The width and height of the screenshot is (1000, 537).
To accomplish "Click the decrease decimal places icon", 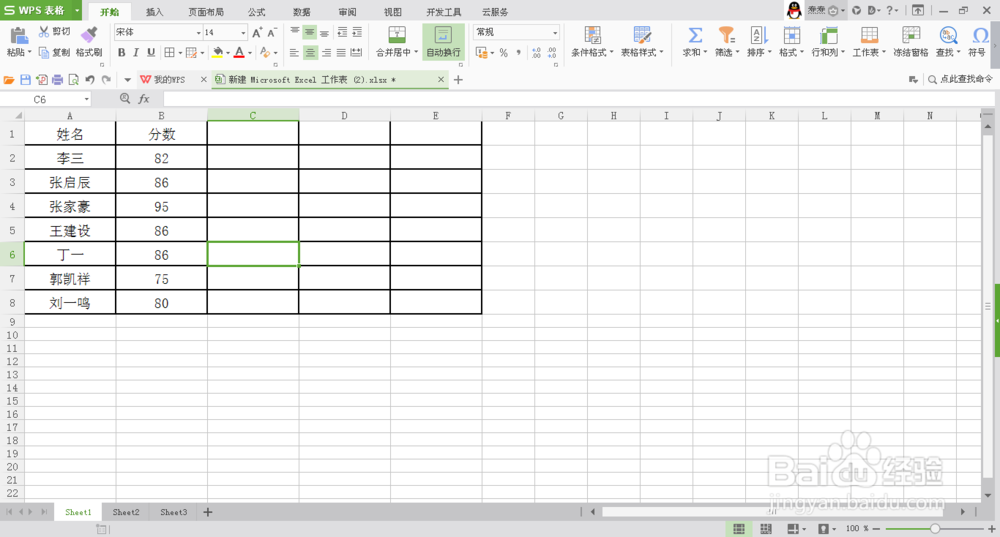I will 552,53.
